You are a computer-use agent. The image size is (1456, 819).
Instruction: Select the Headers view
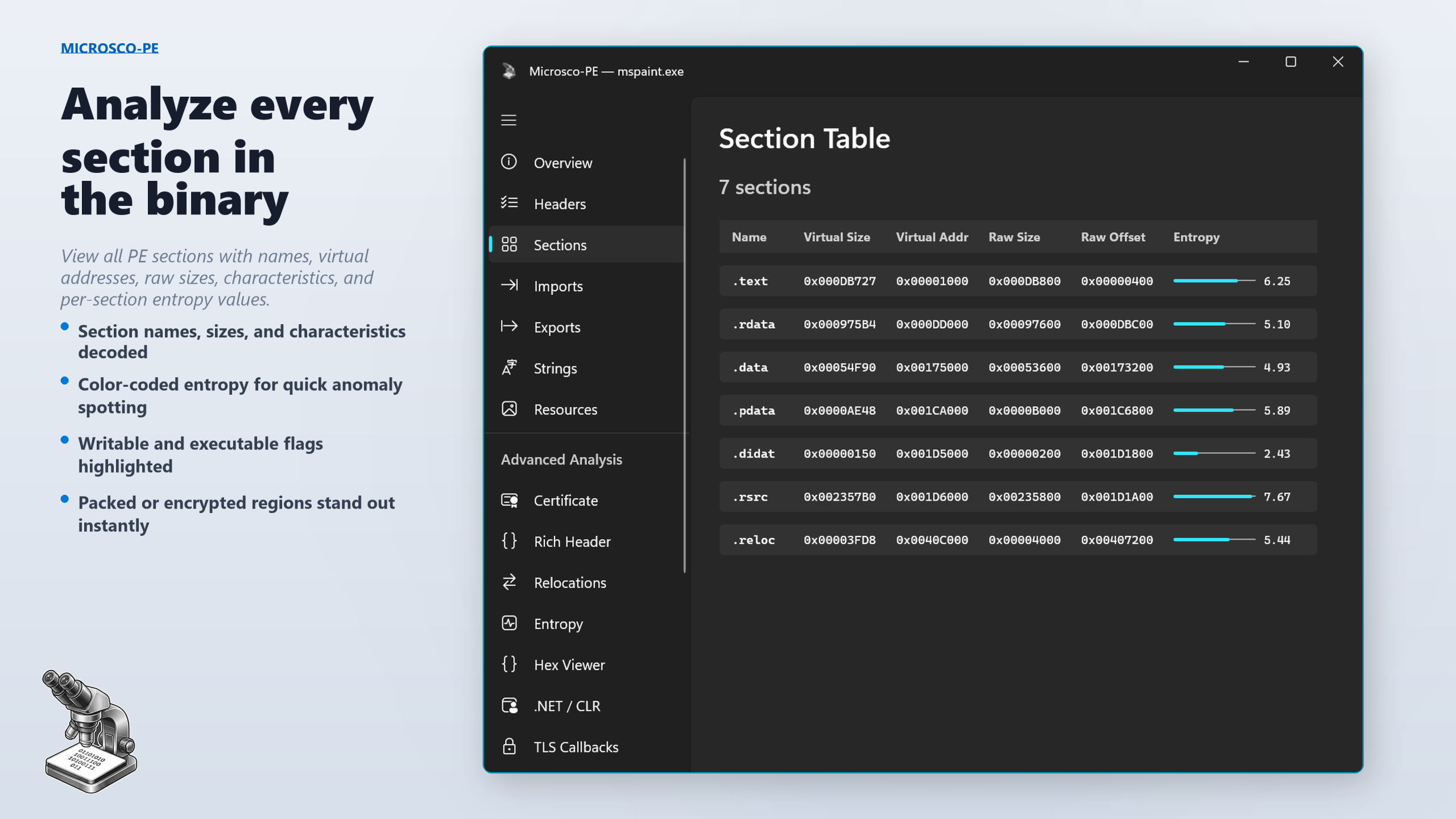[x=560, y=204]
